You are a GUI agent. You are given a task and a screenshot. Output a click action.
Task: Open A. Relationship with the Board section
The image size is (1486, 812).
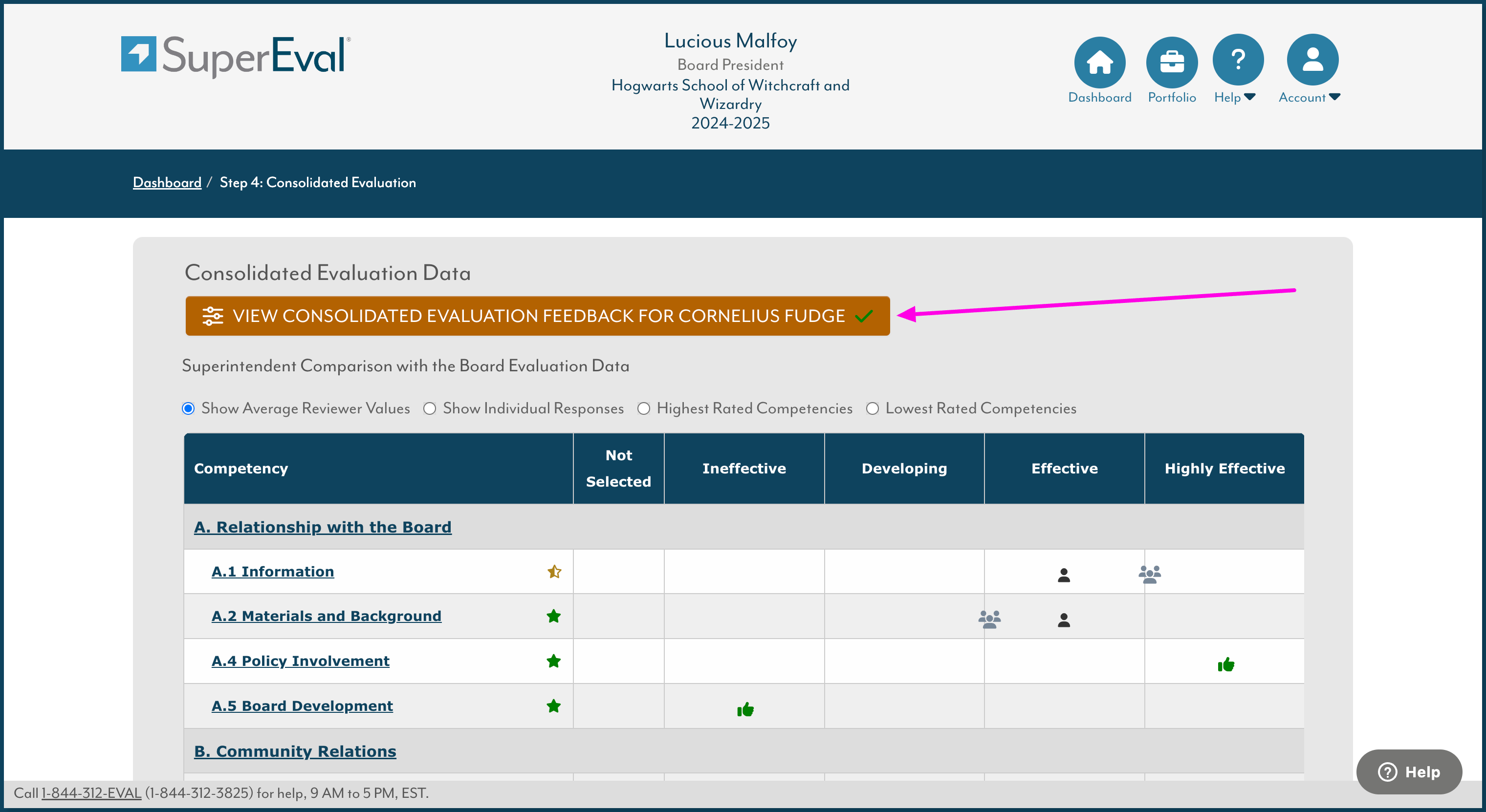323,527
